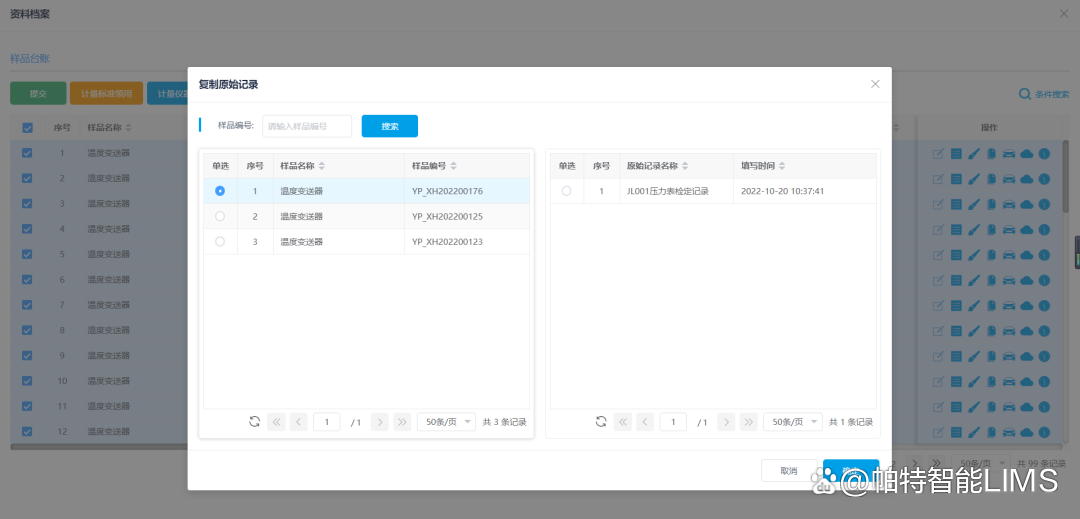Open 50条/页 dropdown in records table
1080x519 pixels.
pyautogui.click(x=792, y=422)
